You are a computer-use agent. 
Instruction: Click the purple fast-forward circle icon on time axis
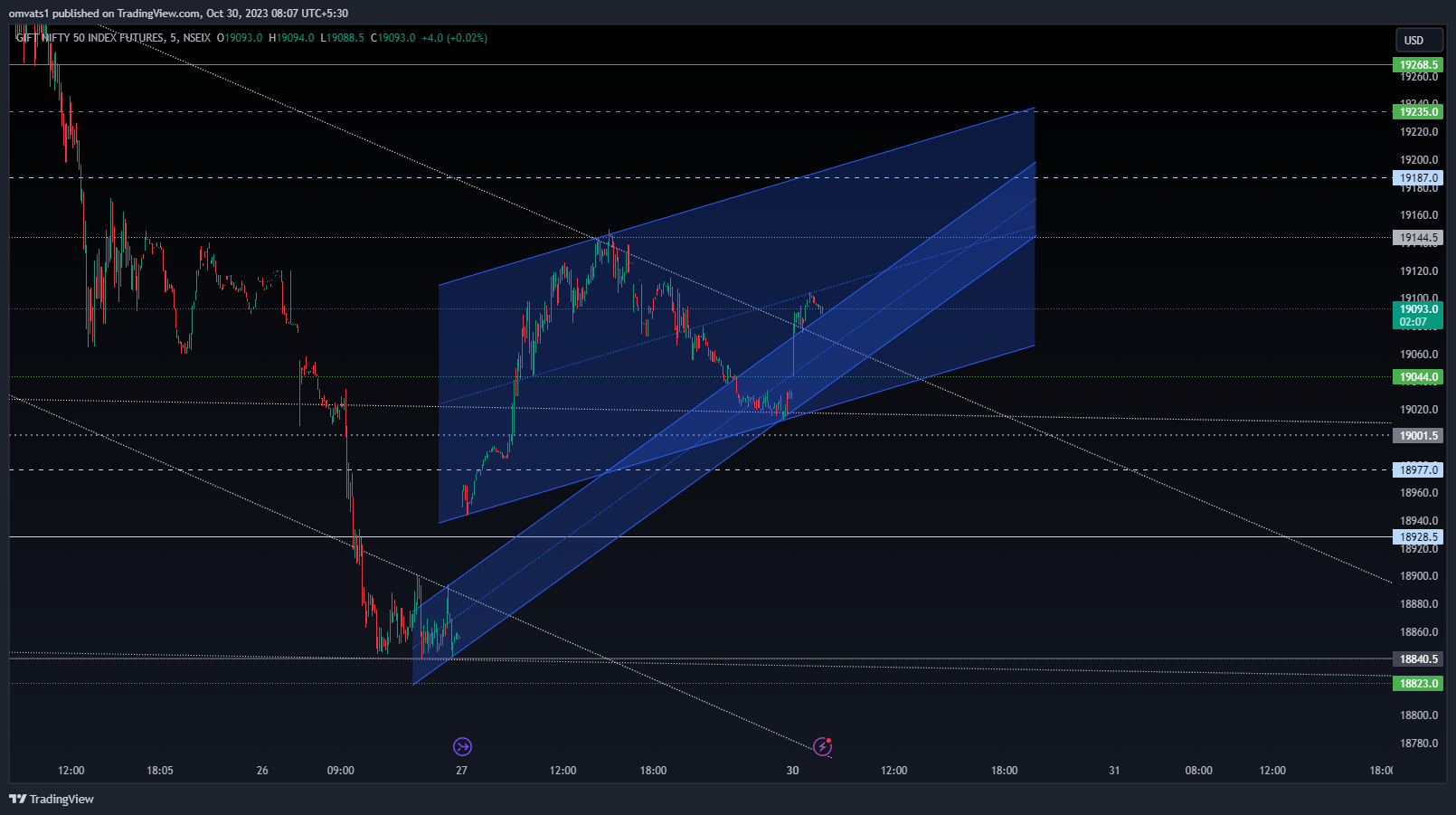click(462, 746)
